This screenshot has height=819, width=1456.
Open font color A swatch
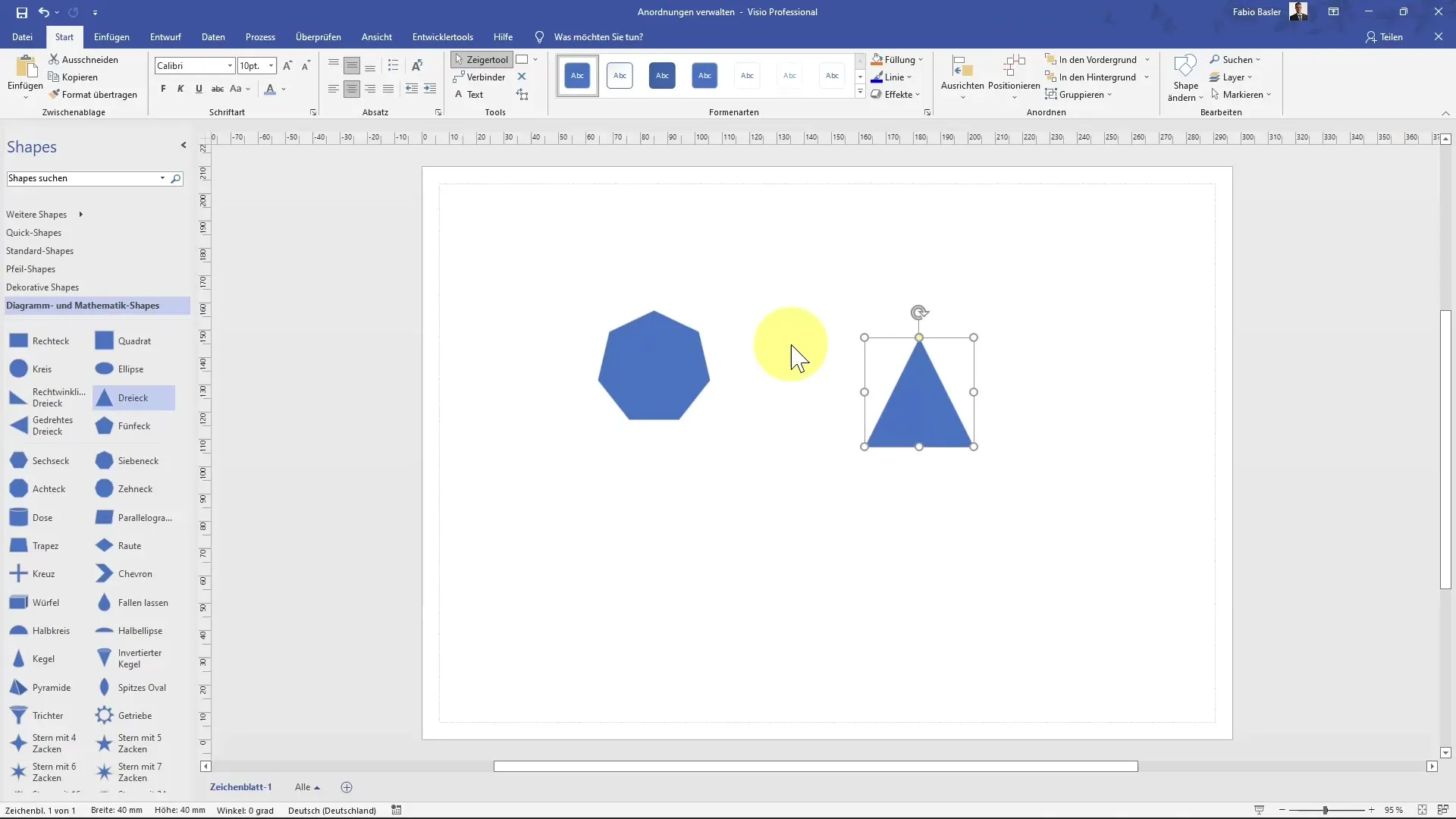point(270,89)
